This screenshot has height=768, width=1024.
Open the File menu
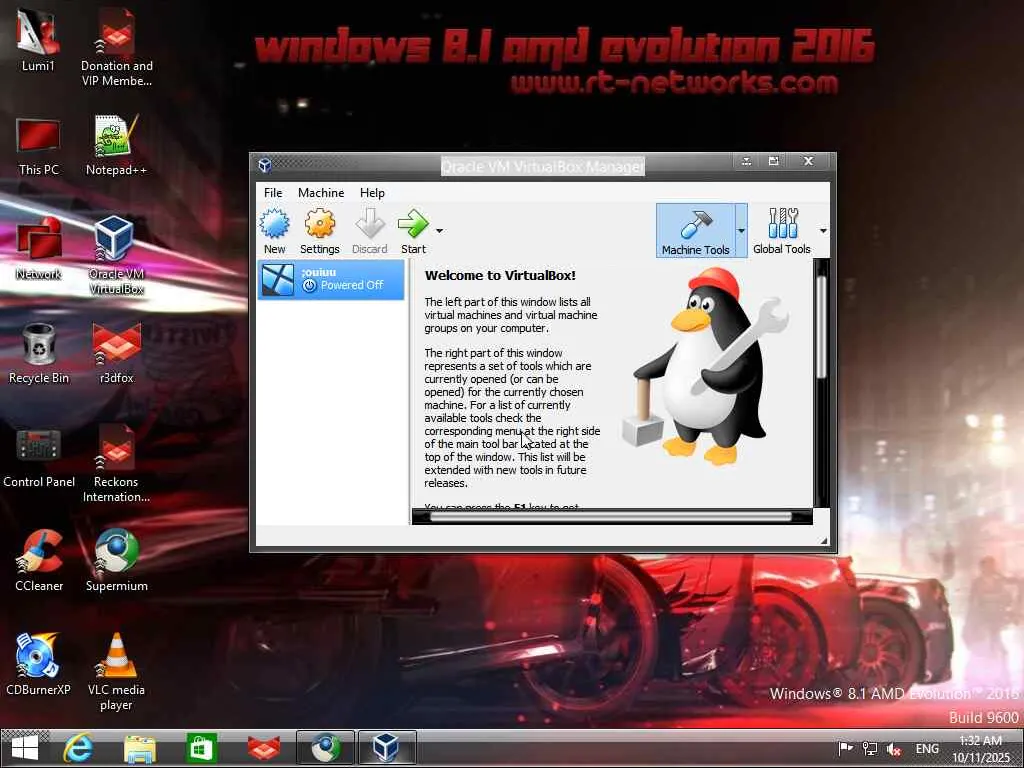(x=273, y=193)
